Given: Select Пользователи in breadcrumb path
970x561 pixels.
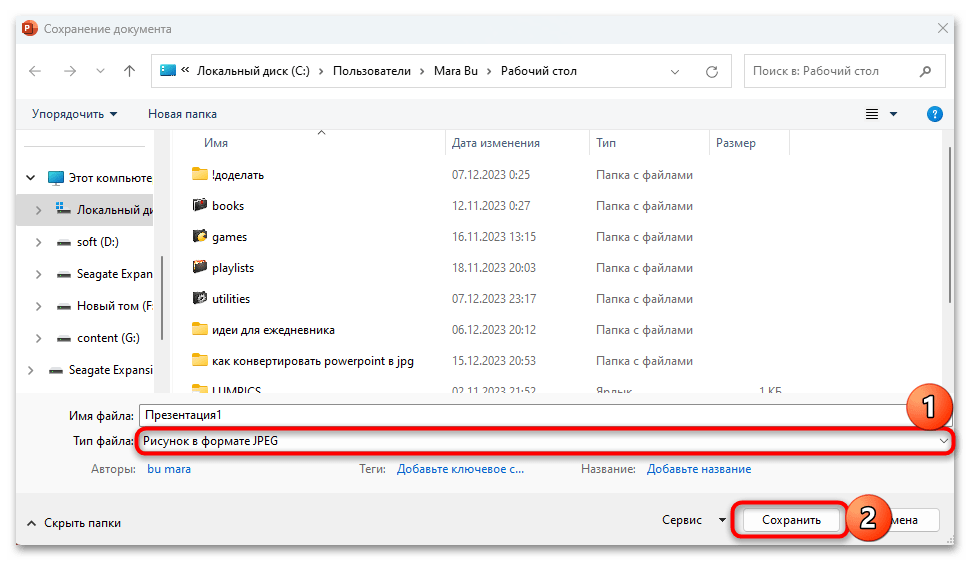Looking at the screenshot, I should [372, 71].
